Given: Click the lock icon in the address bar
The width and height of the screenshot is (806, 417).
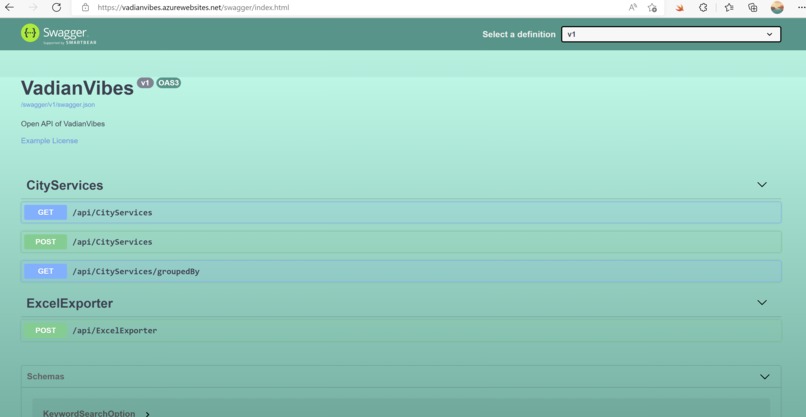Looking at the screenshot, I should pos(85,8).
